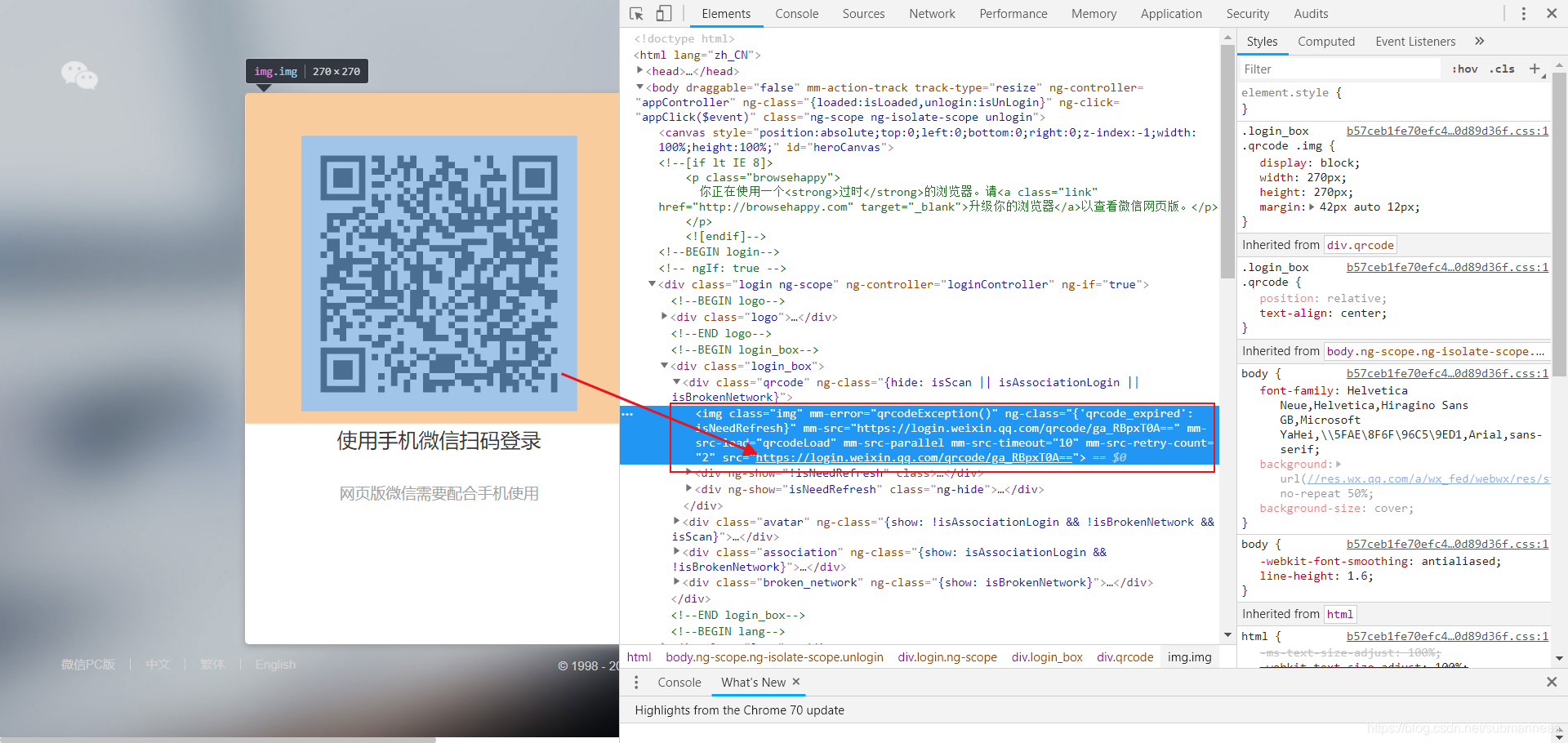Select div.login.ng-scope breadcrumb item
Viewport: 1568px width, 743px height.
coord(947,657)
